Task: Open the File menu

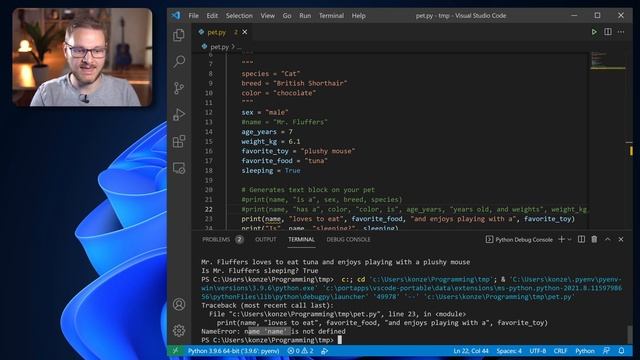Action: (193, 16)
